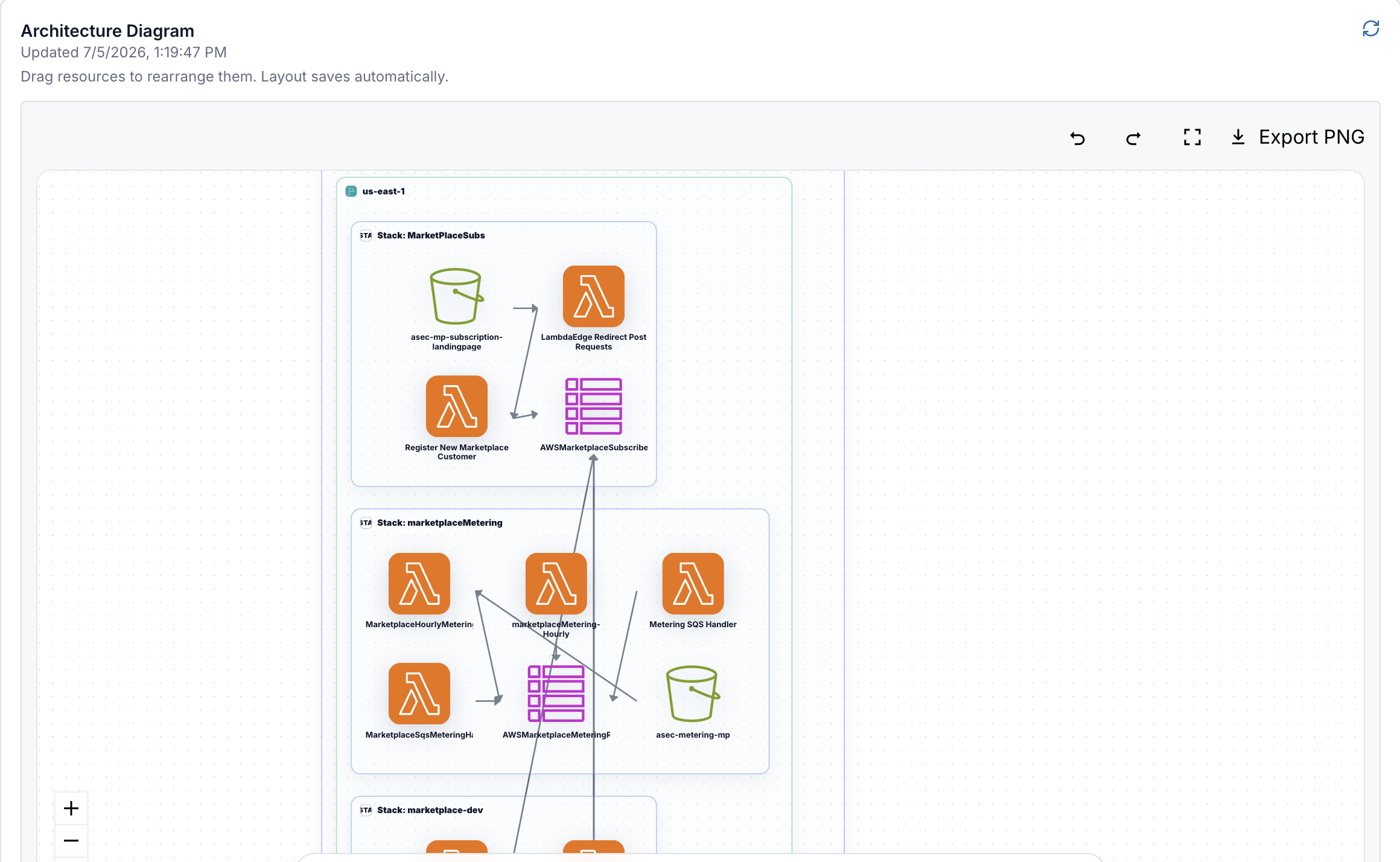The height and width of the screenshot is (862, 1400).
Task: Click the LambdaEdge Redirect Post Requests label
Action: pos(593,342)
